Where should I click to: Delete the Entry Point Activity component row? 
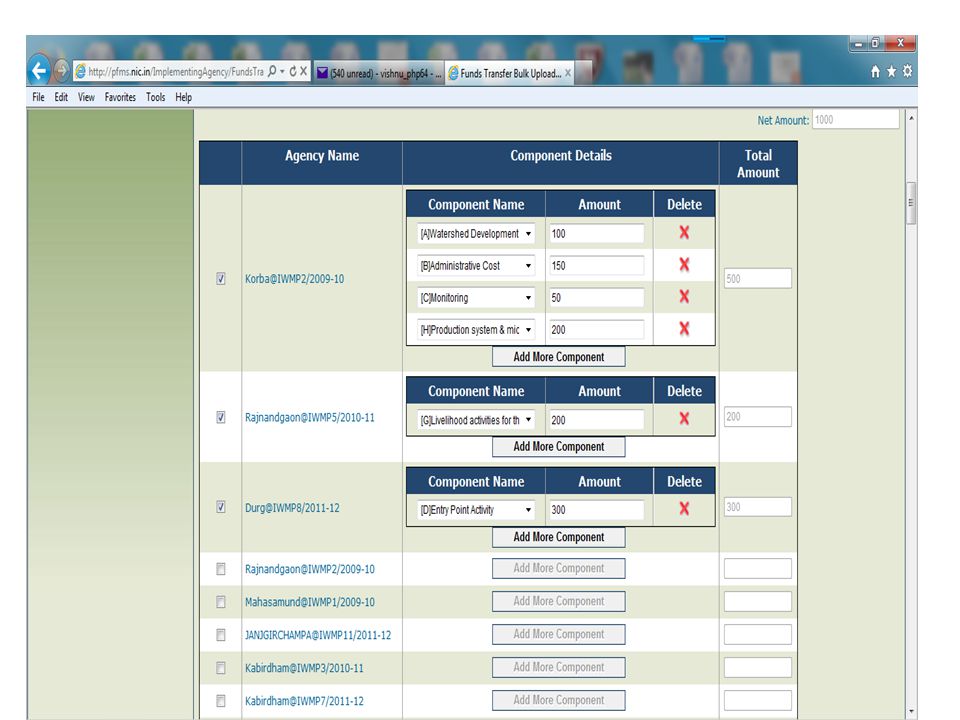[684, 509]
